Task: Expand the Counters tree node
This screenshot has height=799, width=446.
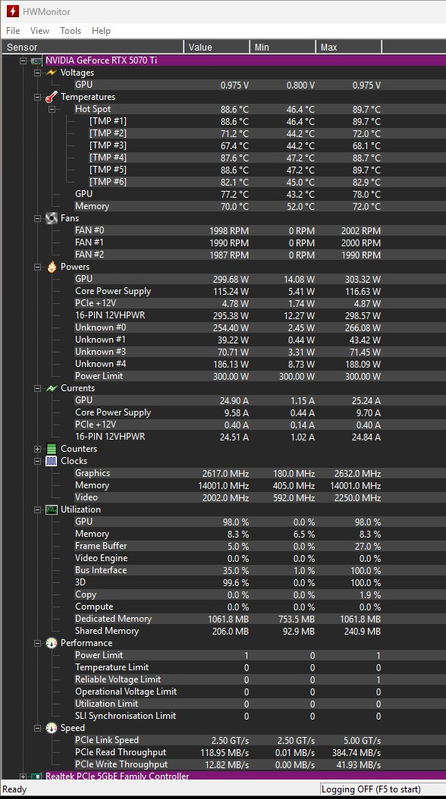Action: pos(37,449)
